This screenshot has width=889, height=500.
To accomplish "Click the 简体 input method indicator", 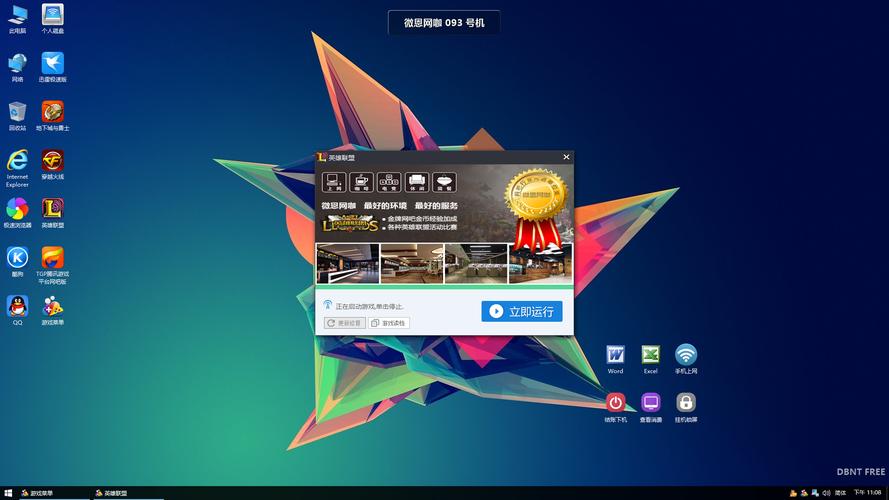I will click(x=841, y=493).
